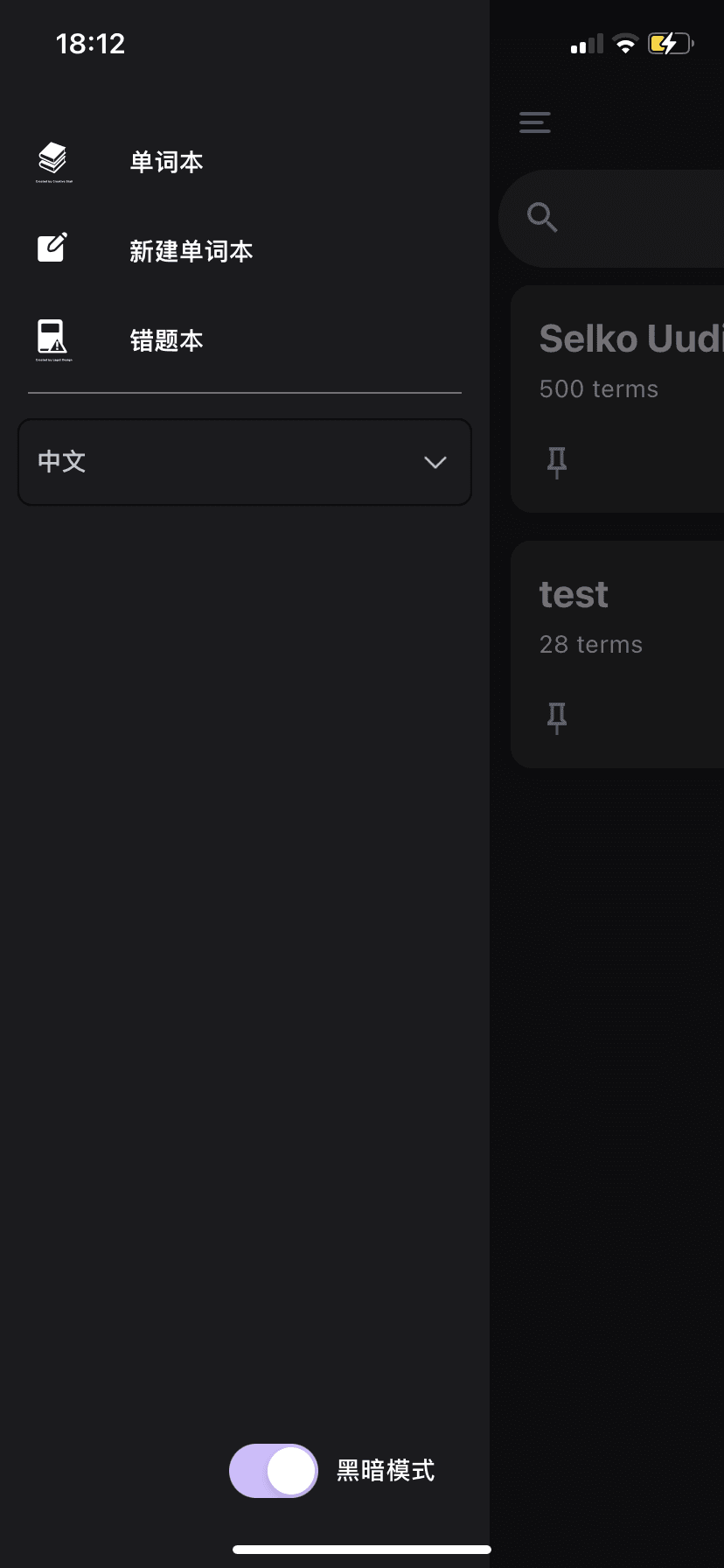Click the hamburger menu icon
The image size is (724, 1568).
[534, 122]
